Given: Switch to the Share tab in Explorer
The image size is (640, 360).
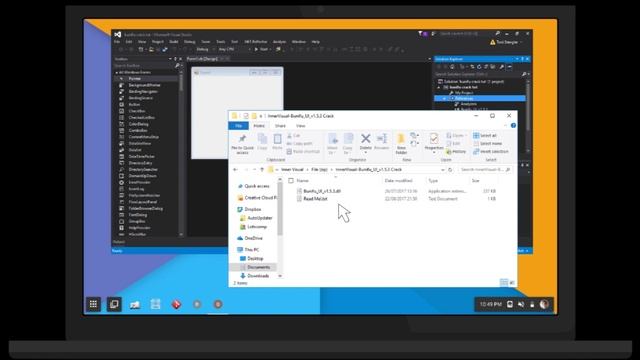Looking at the screenshot, I should (x=280, y=126).
